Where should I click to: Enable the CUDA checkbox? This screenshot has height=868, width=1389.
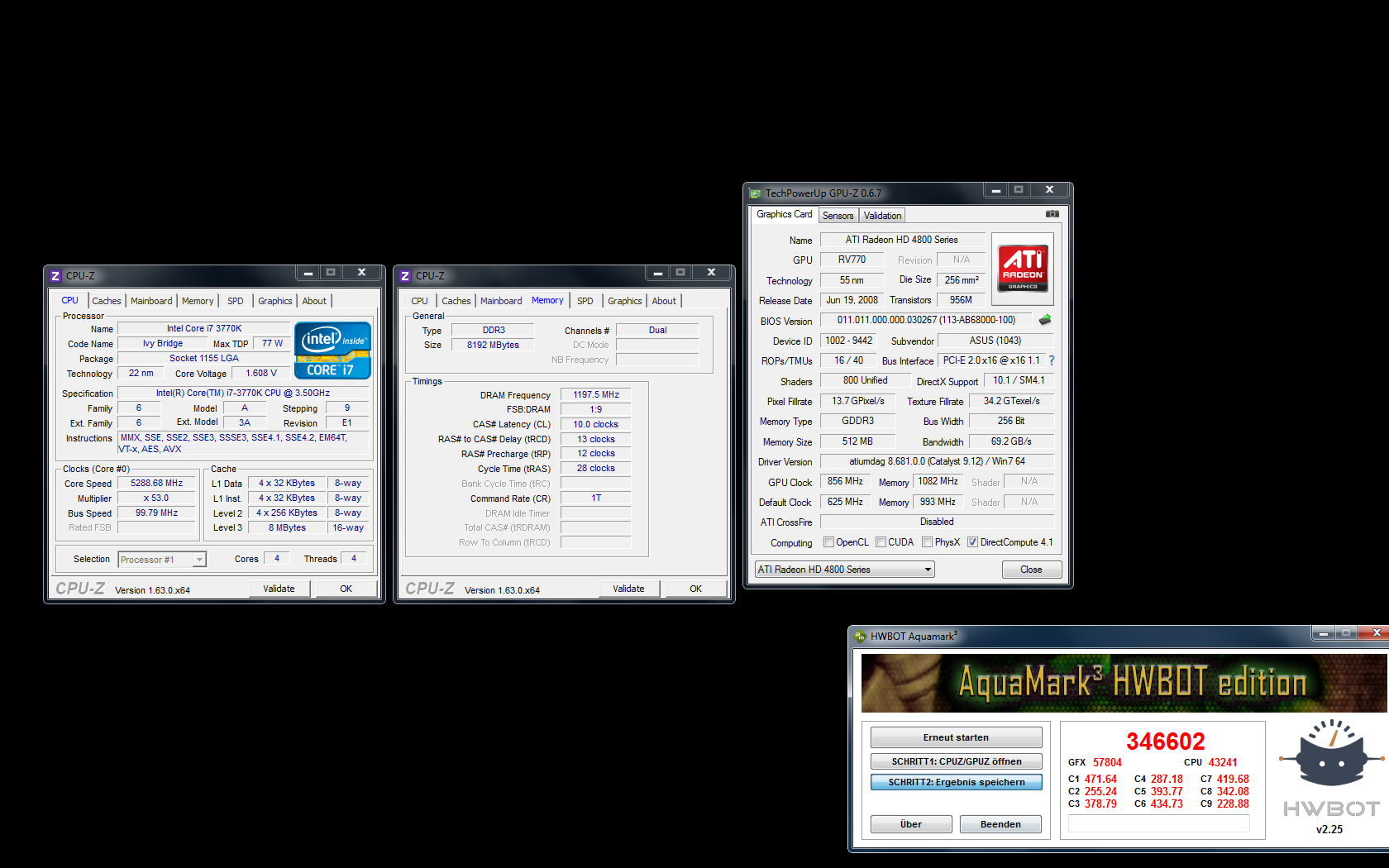point(881,542)
